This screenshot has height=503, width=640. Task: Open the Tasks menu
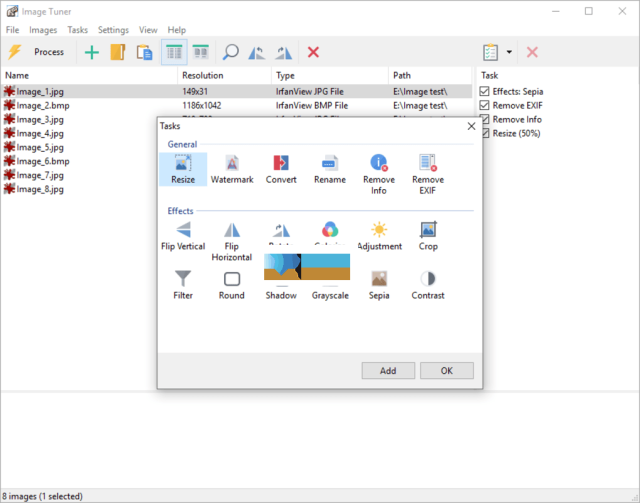[78, 30]
